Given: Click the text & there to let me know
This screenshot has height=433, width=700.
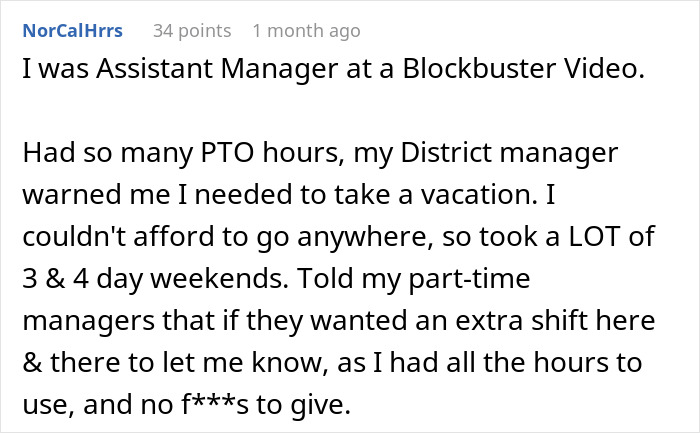Looking at the screenshot, I should tap(172, 362).
